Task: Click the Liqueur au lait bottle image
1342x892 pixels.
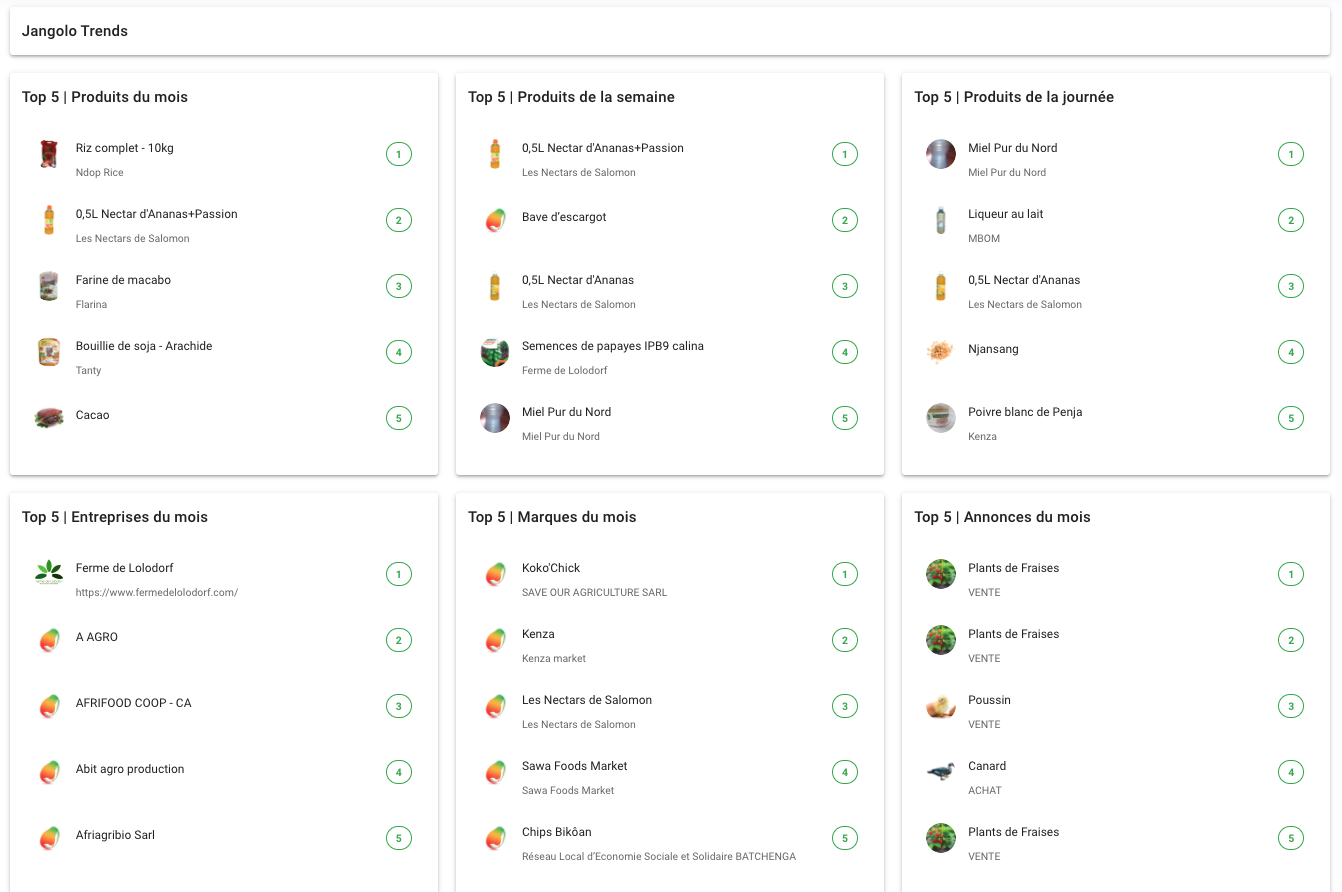Action: (941, 220)
